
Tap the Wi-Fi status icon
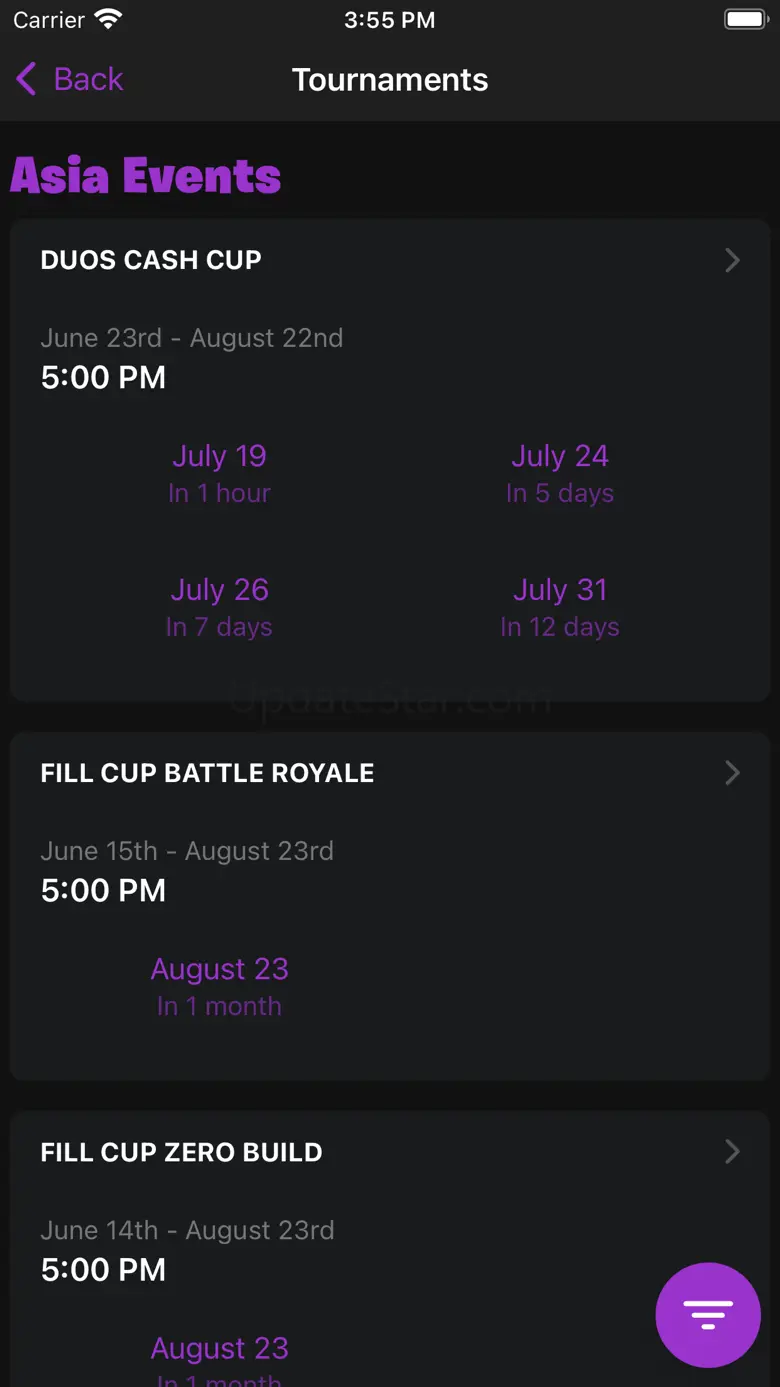(108, 19)
